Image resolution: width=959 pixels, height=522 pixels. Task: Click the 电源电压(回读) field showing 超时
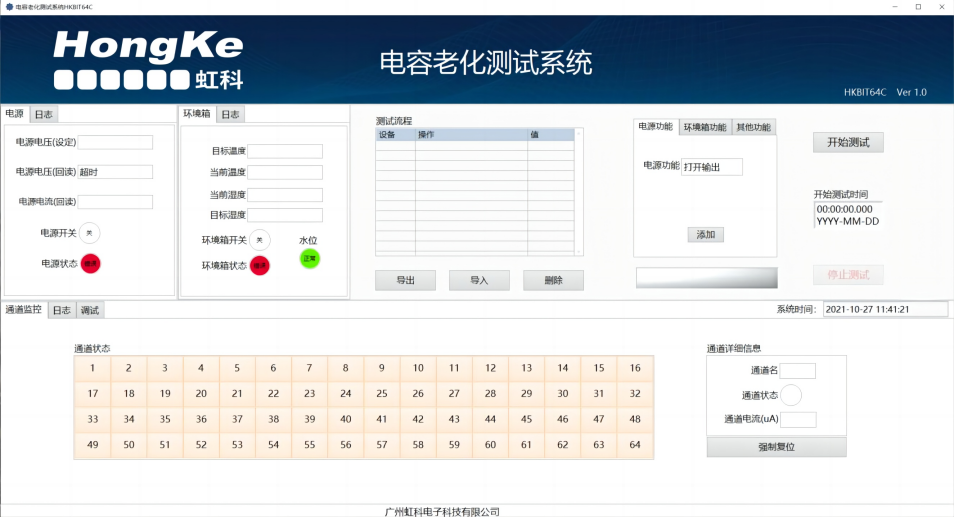pos(115,173)
